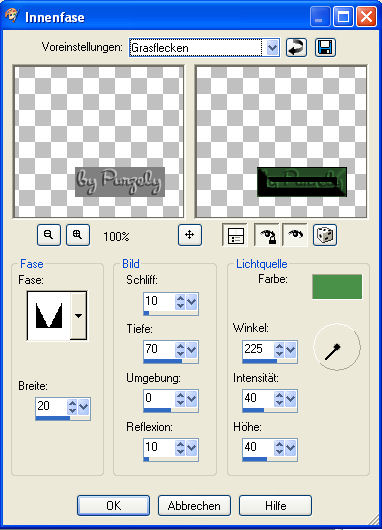Open the Reflexion slider dropdown arrow
382x530 pixels.
tap(192, 448)
